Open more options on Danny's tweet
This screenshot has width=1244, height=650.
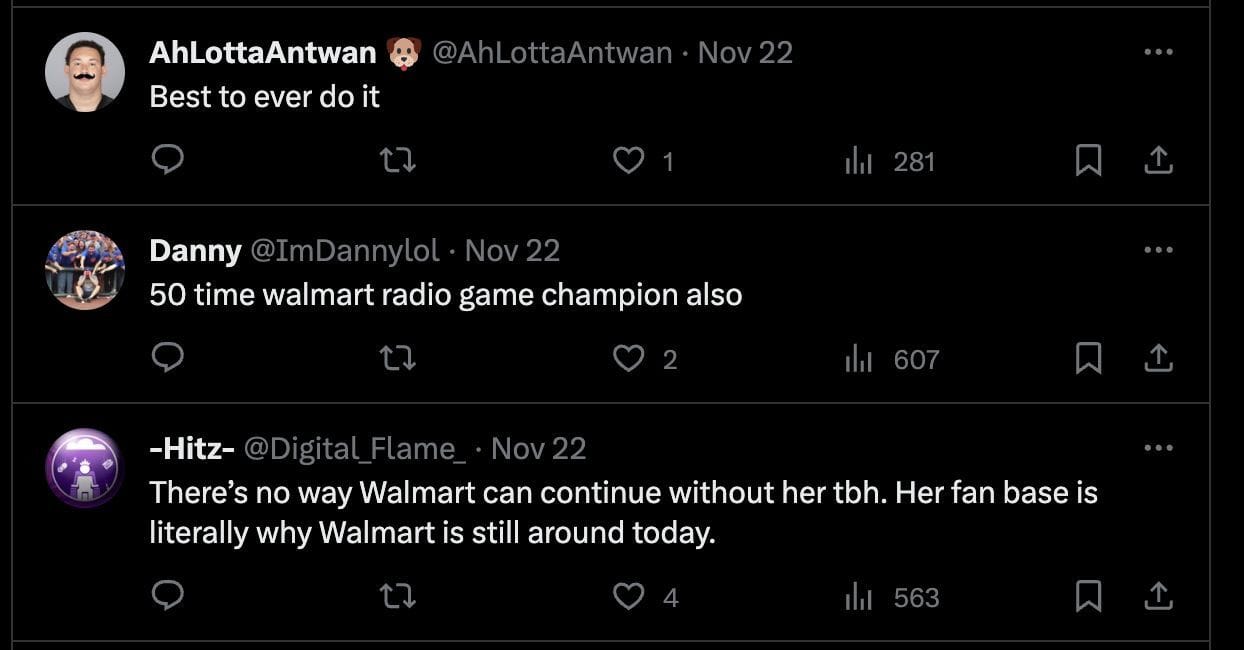tap(1157, 250)
